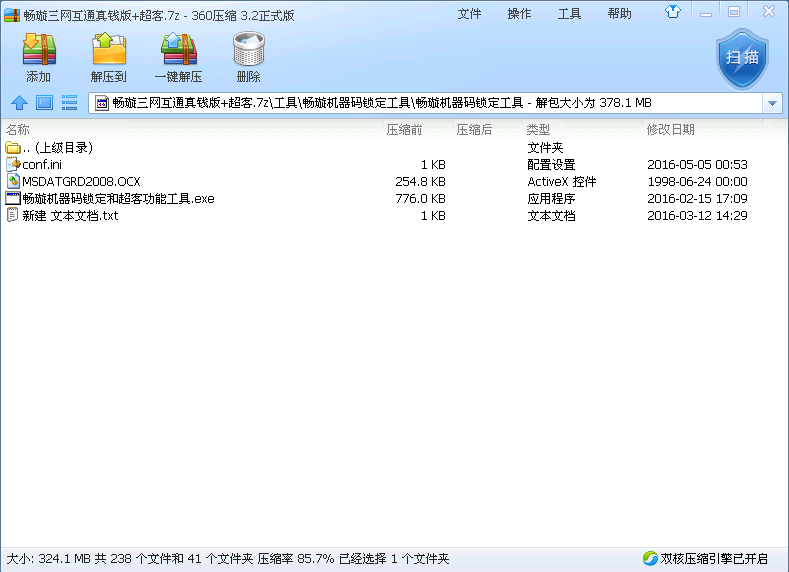Select the MSDATGRD2008.OCX file
The height and width of the screenshot is (572, 789).
pos(81,182)
